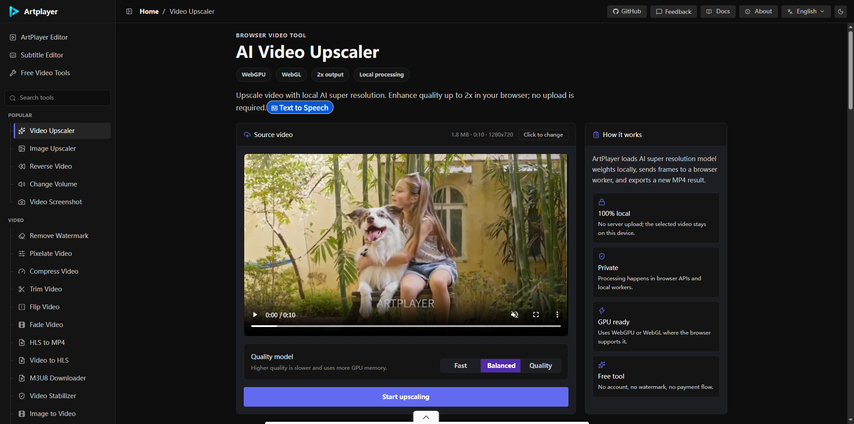Viewport: 854px width, 424px height.
Task: Open the Docs page button
Action: pos(718,11)
